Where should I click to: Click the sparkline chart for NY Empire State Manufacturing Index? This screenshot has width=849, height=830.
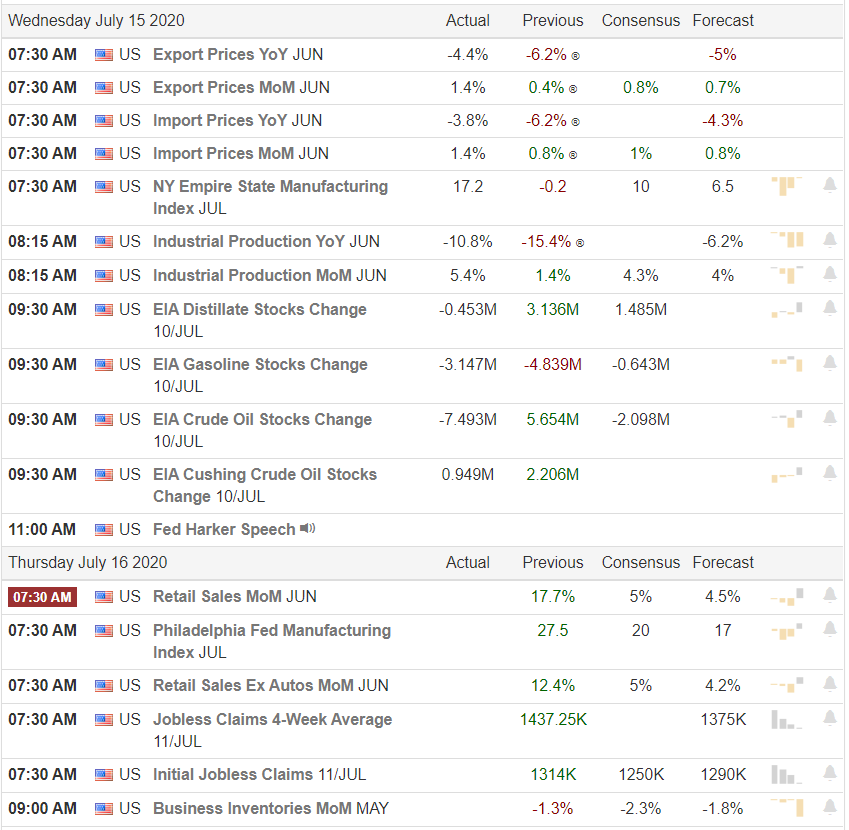click(784, 186)
